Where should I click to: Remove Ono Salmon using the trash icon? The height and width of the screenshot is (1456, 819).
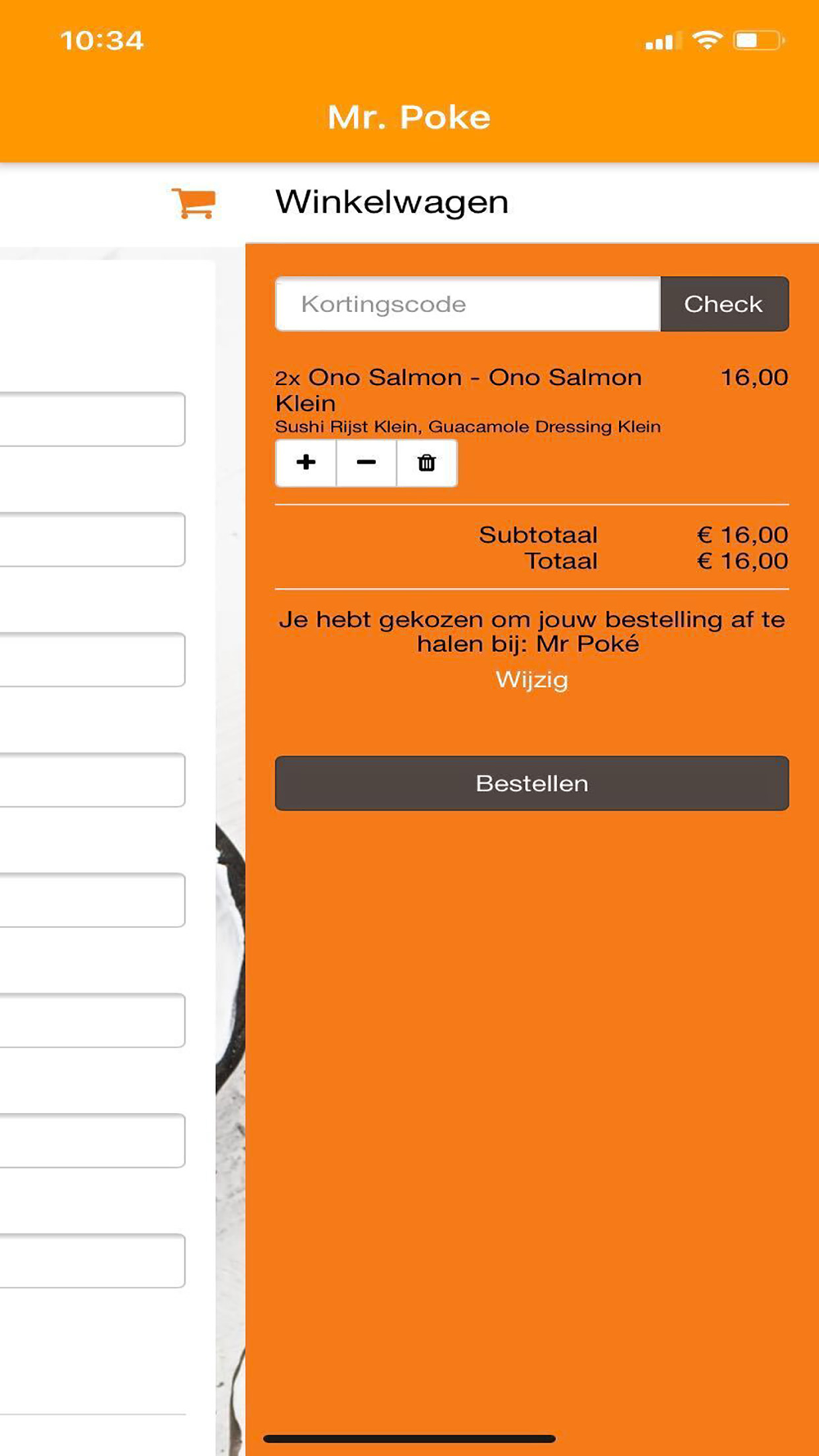(427, 463)
